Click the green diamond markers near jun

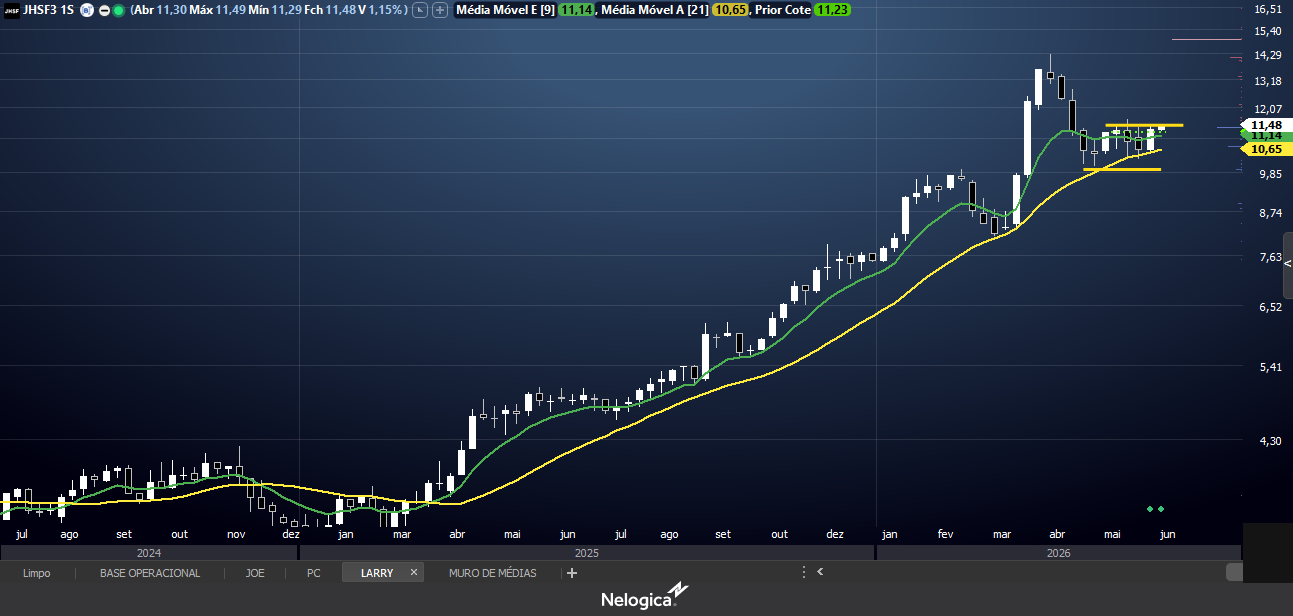(x=1155, y=509)
